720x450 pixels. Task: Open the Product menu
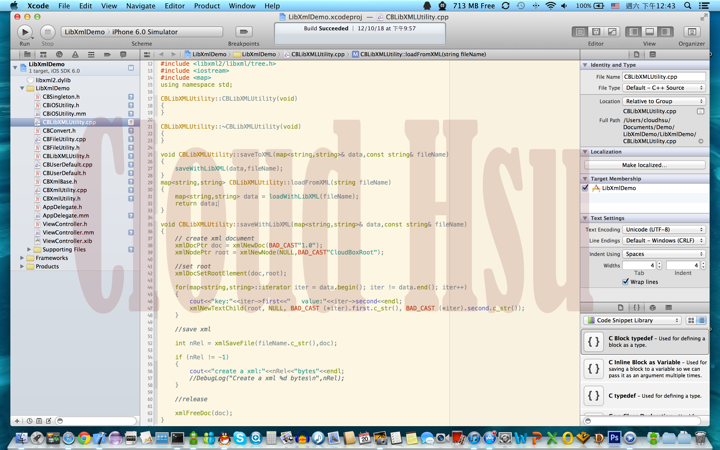click(207, 6)
